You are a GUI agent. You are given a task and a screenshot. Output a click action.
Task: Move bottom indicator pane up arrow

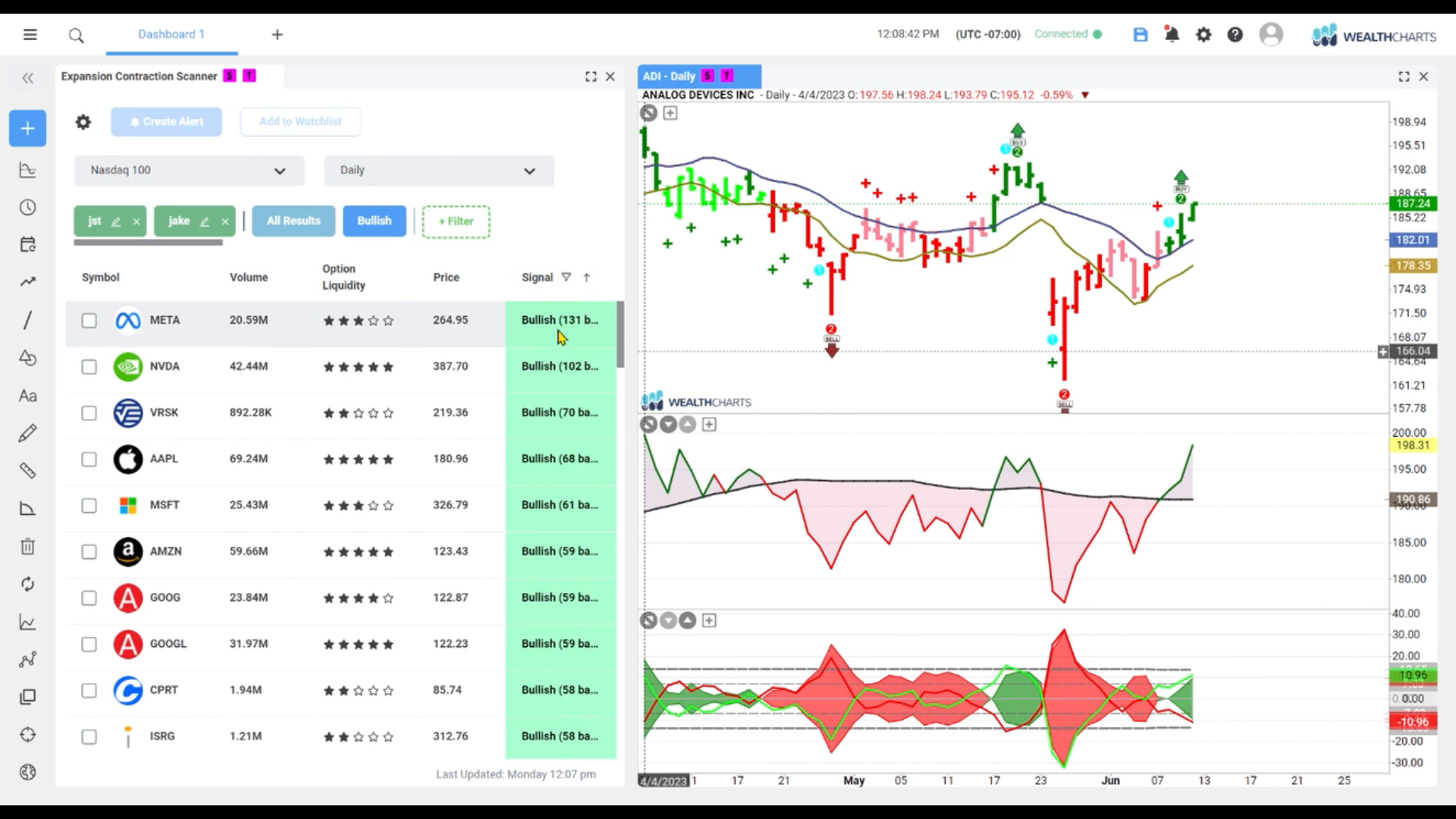pyautogui.click(x=687, y=621)
